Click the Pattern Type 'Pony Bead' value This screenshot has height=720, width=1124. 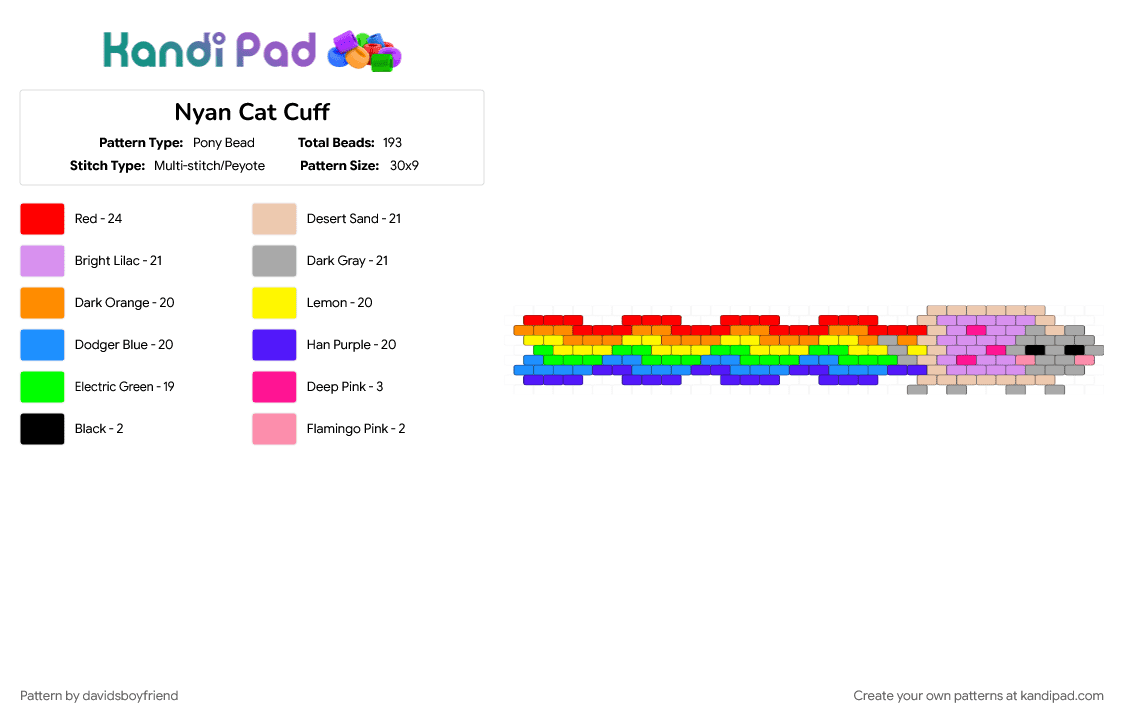tap(224, 143)
